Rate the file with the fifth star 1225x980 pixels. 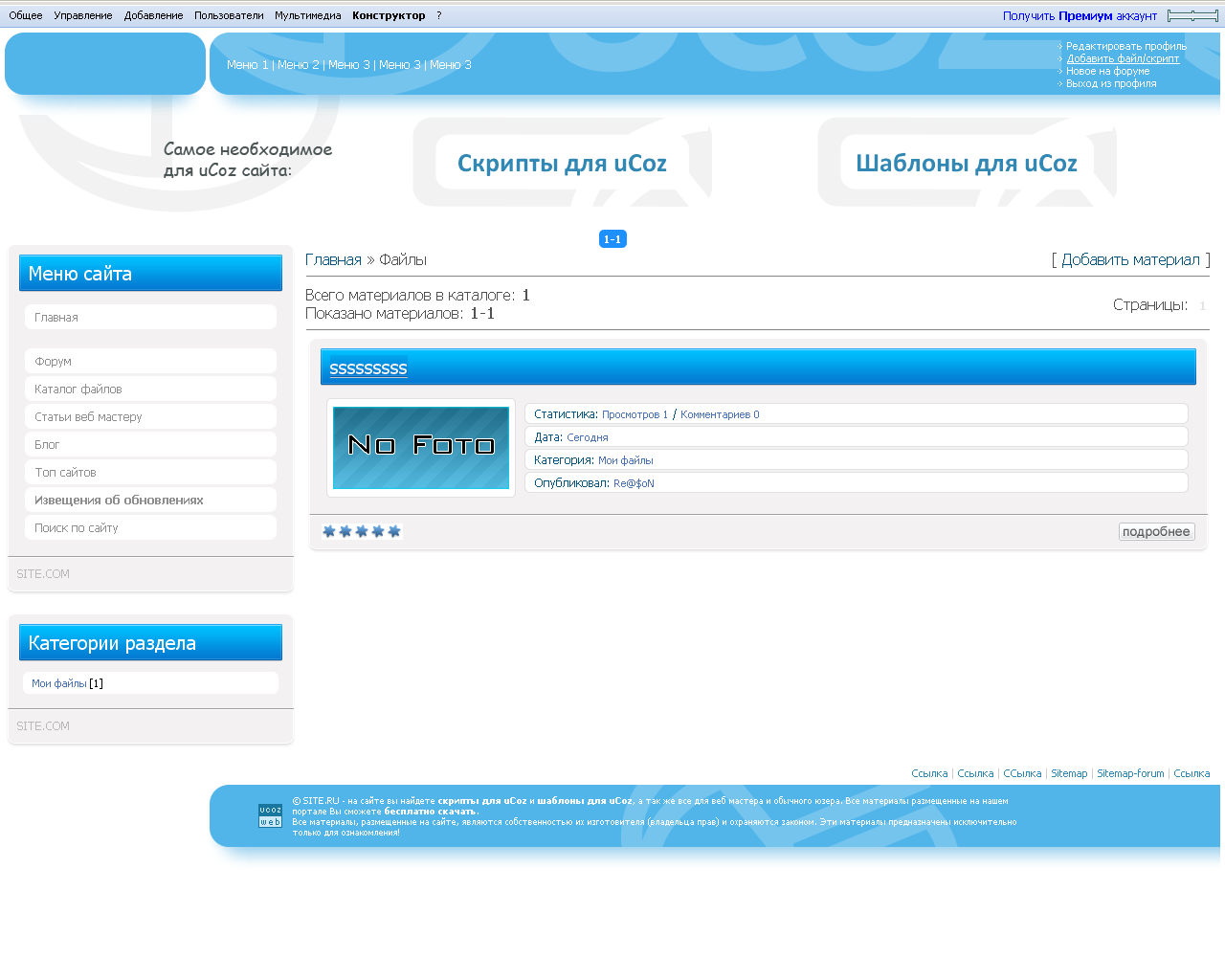coord(394,531)
